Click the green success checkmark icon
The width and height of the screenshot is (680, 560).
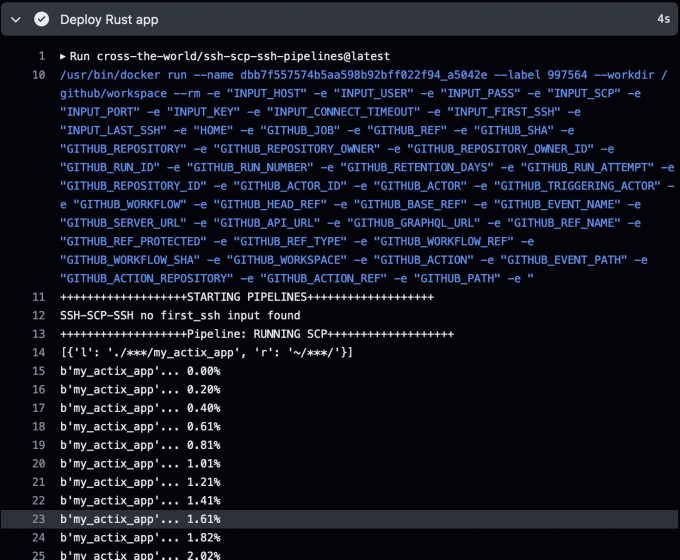[x=41, y=19]
